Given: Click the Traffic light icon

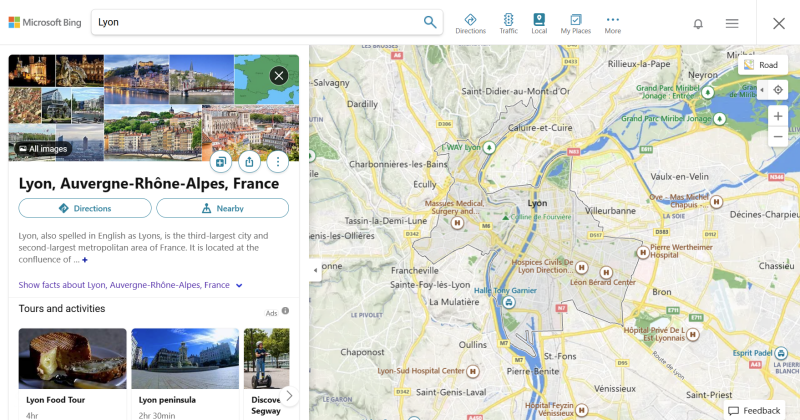Looking at the screenshot, I should 508,23.
